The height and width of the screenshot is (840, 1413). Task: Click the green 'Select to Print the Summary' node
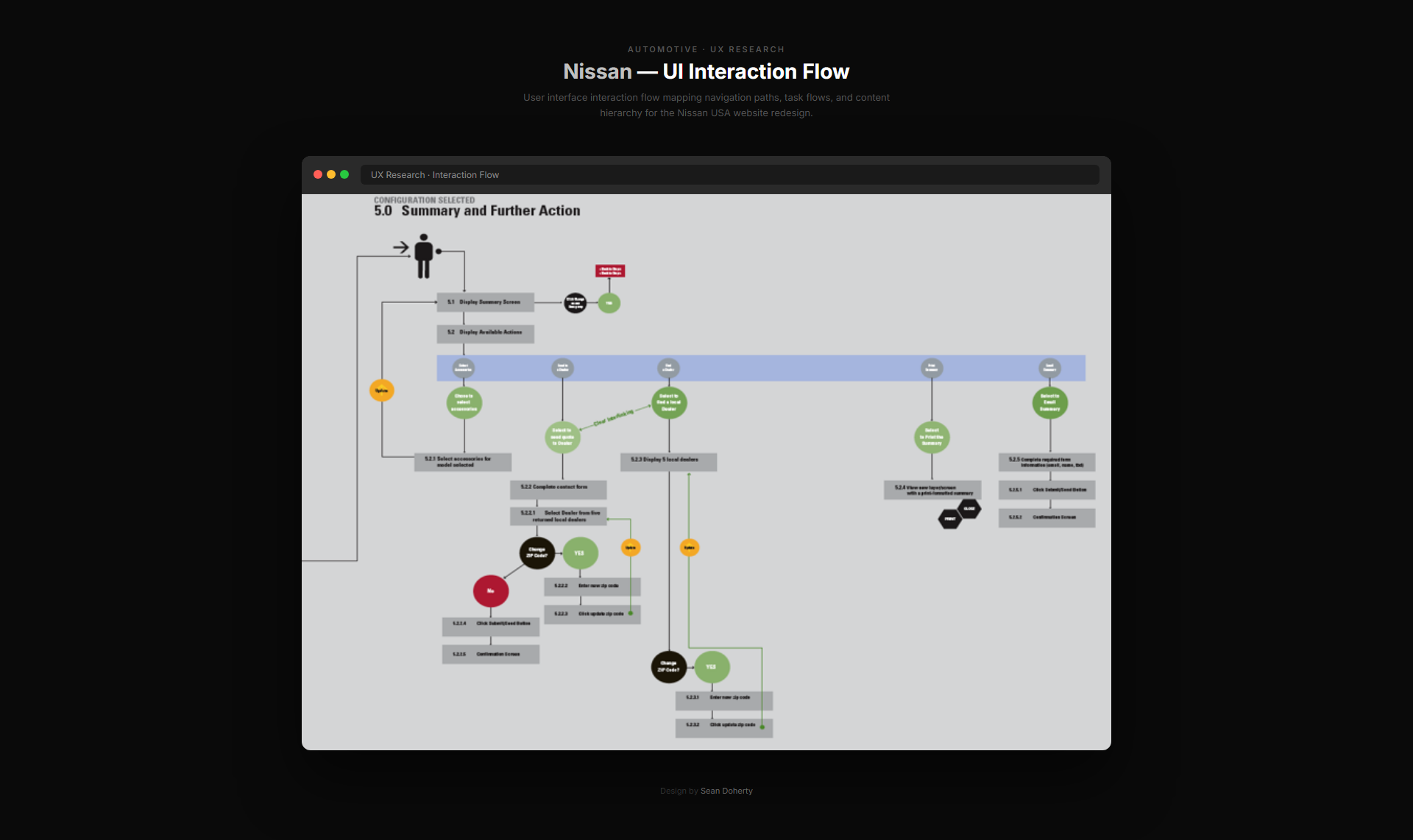pos(932,437)
